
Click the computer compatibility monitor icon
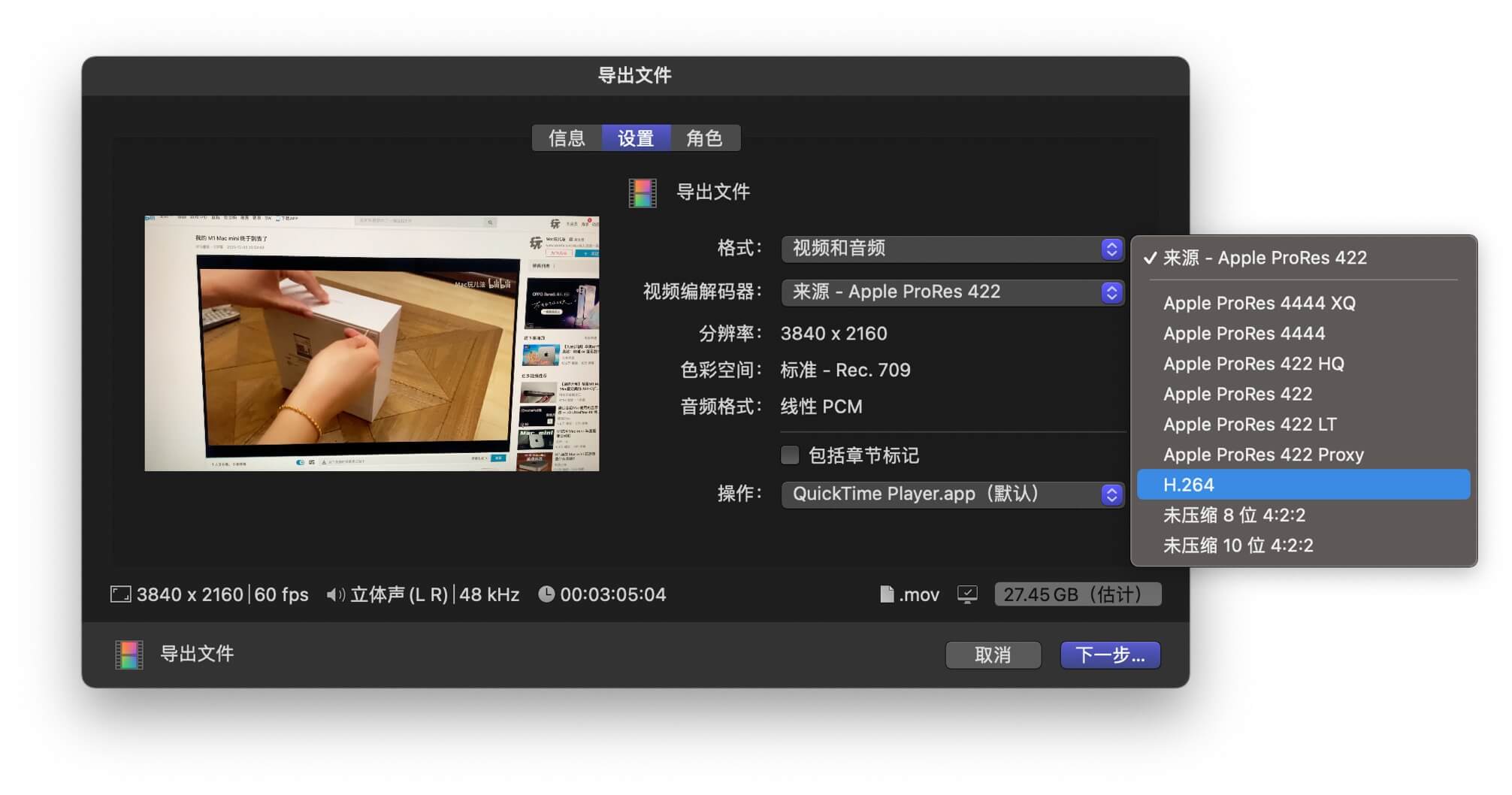click(x=967, y=595)
